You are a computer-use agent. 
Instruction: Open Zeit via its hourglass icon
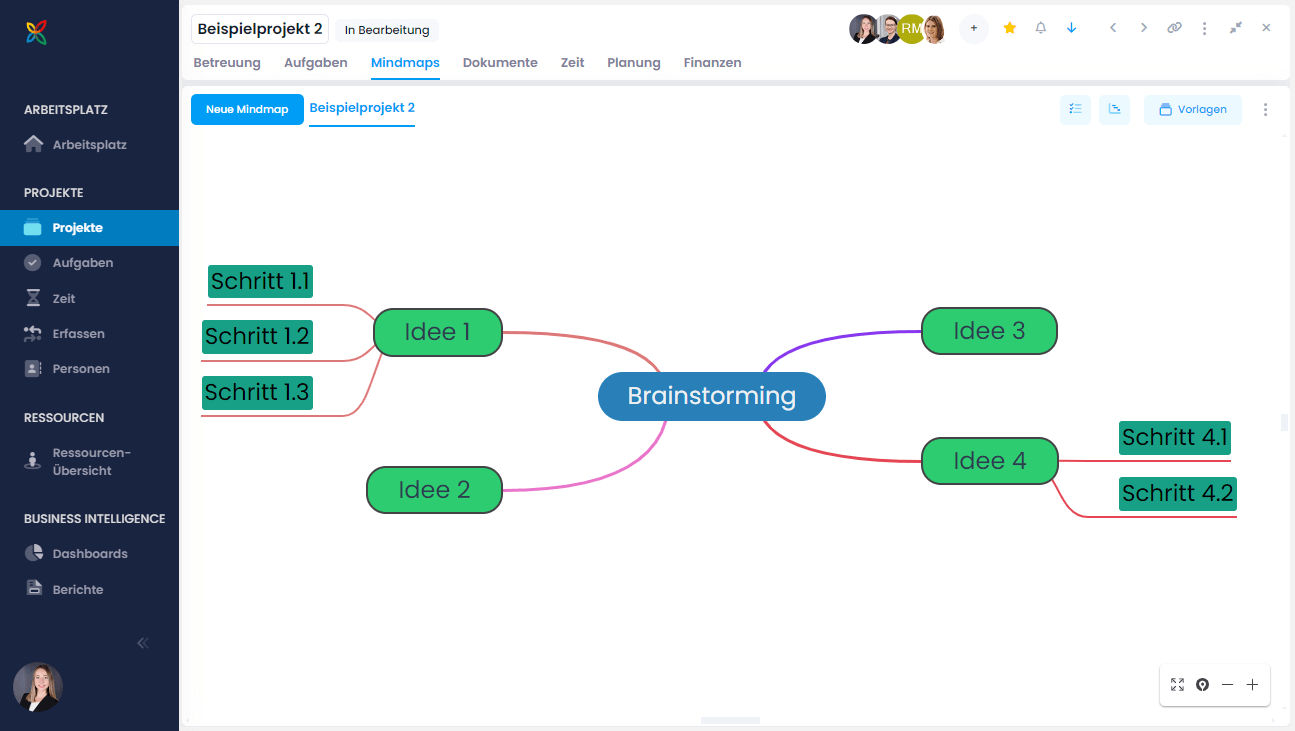[x=33, y=298]
